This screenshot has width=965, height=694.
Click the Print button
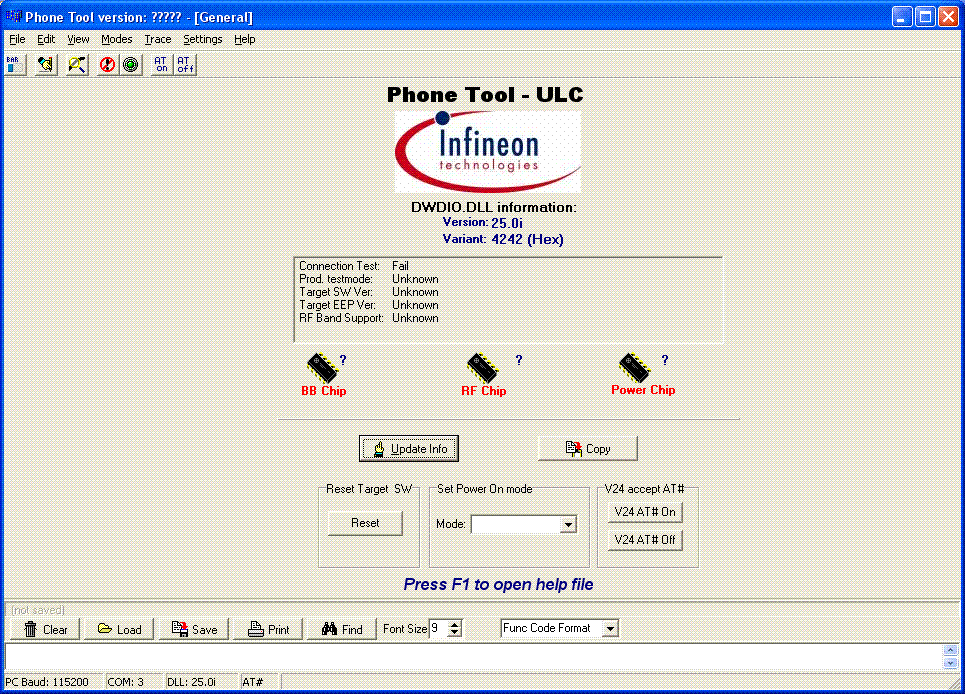(x=268, y=629)
